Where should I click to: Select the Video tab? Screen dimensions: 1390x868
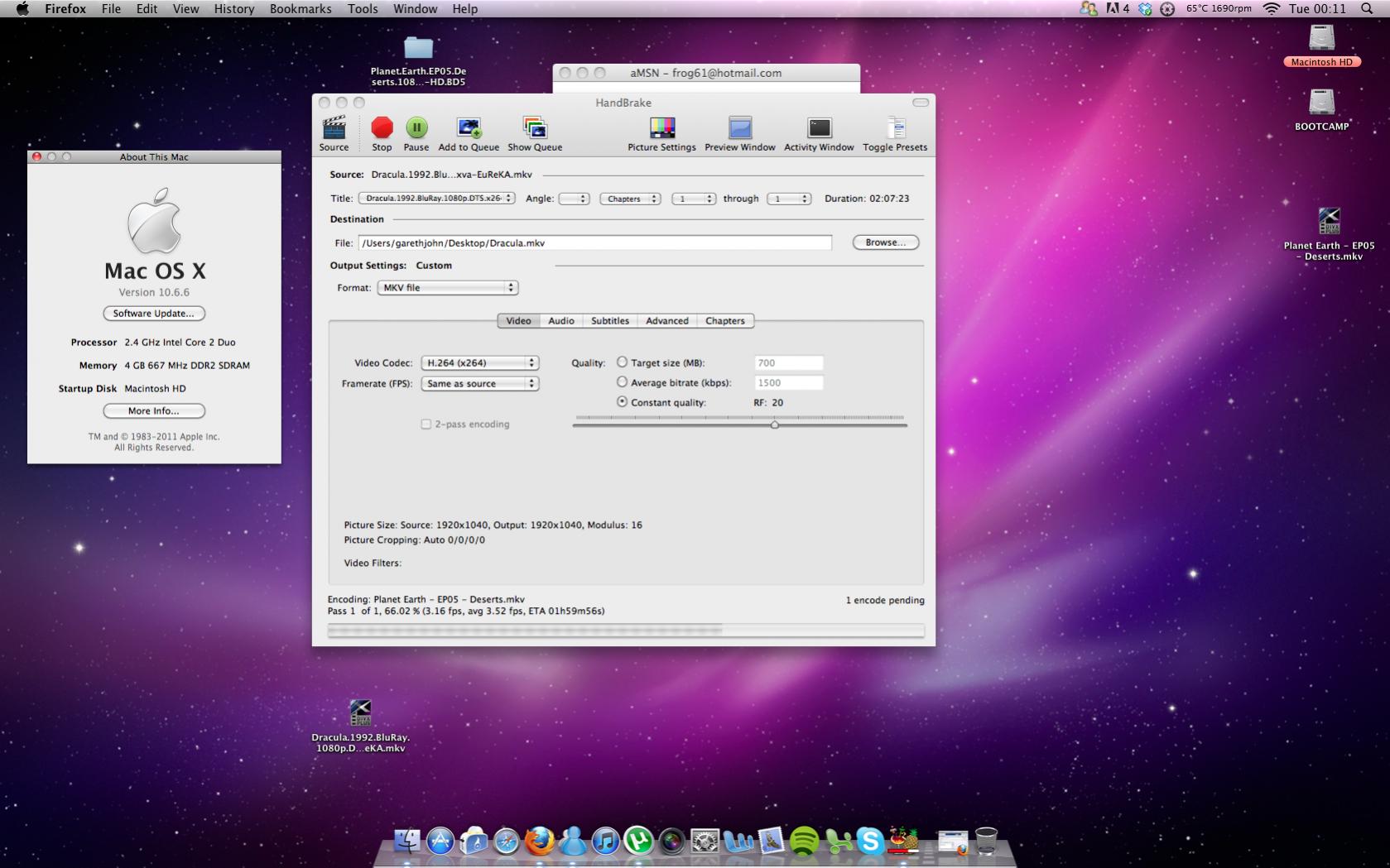pyautogui.click(x=519, y=321)
